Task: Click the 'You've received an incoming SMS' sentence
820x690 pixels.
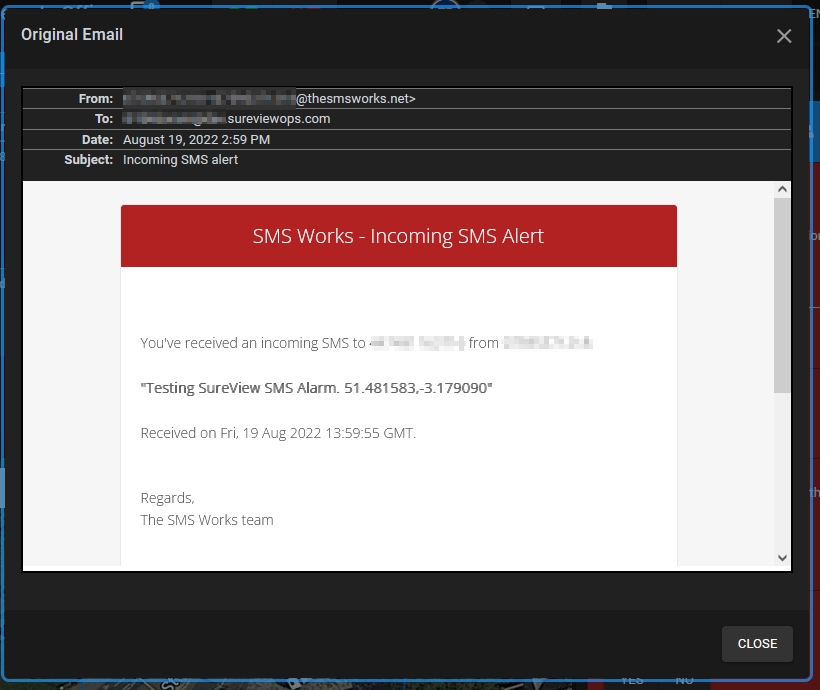Action: 367,343
